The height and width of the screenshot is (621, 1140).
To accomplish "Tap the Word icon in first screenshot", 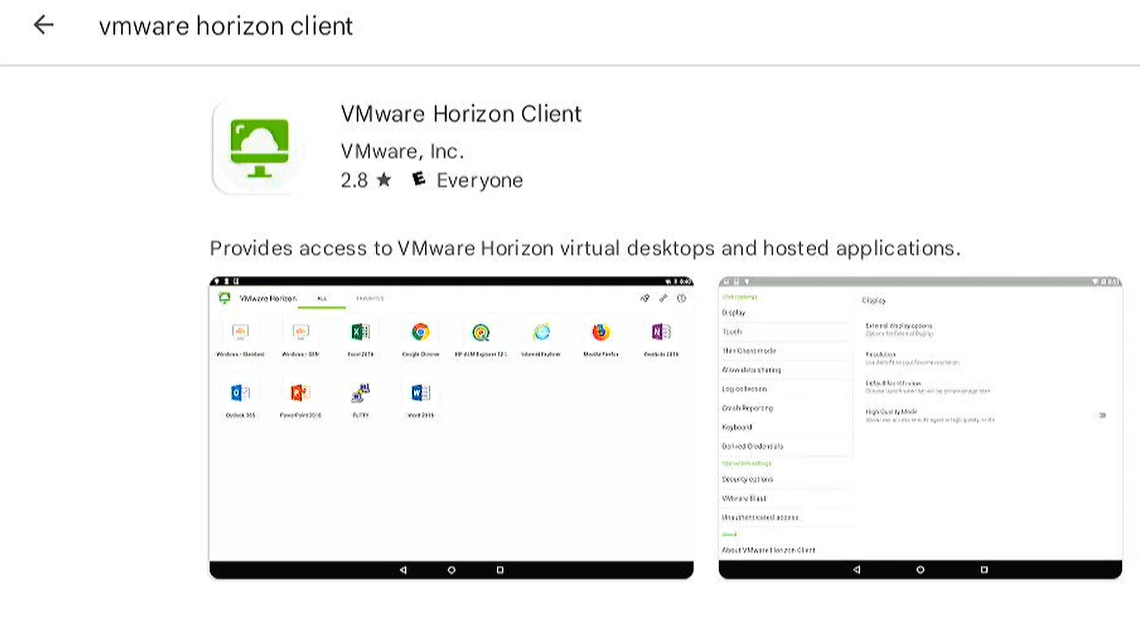I will 420,393.
